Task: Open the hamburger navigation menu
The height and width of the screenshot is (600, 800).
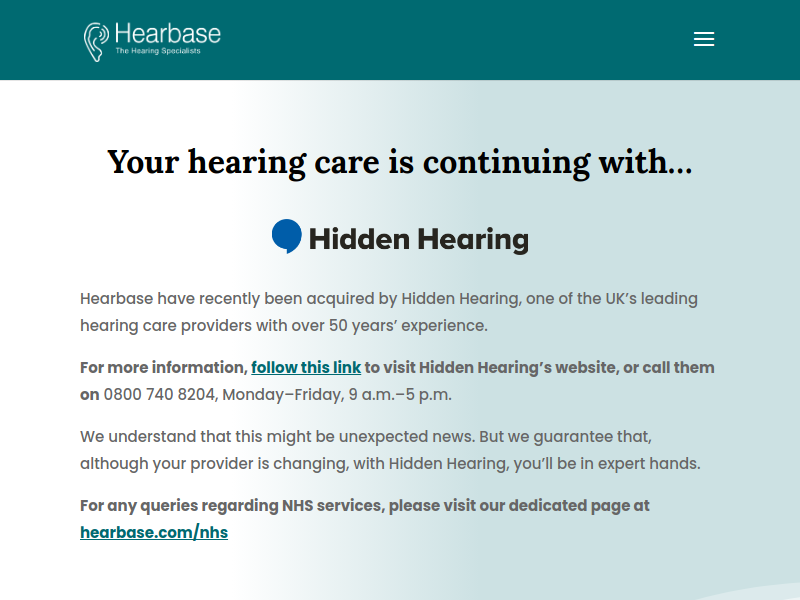Action: point(704,39)
